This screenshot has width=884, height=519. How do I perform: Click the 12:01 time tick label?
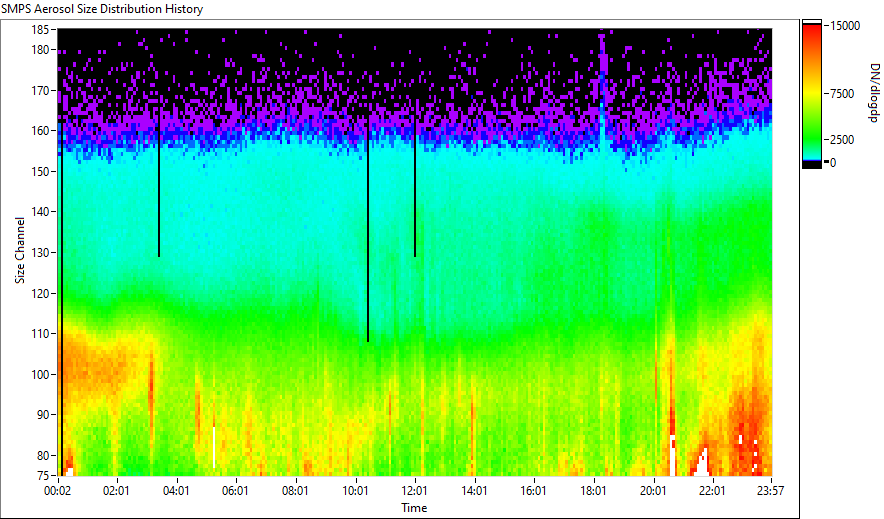click(x=415, y=491)
